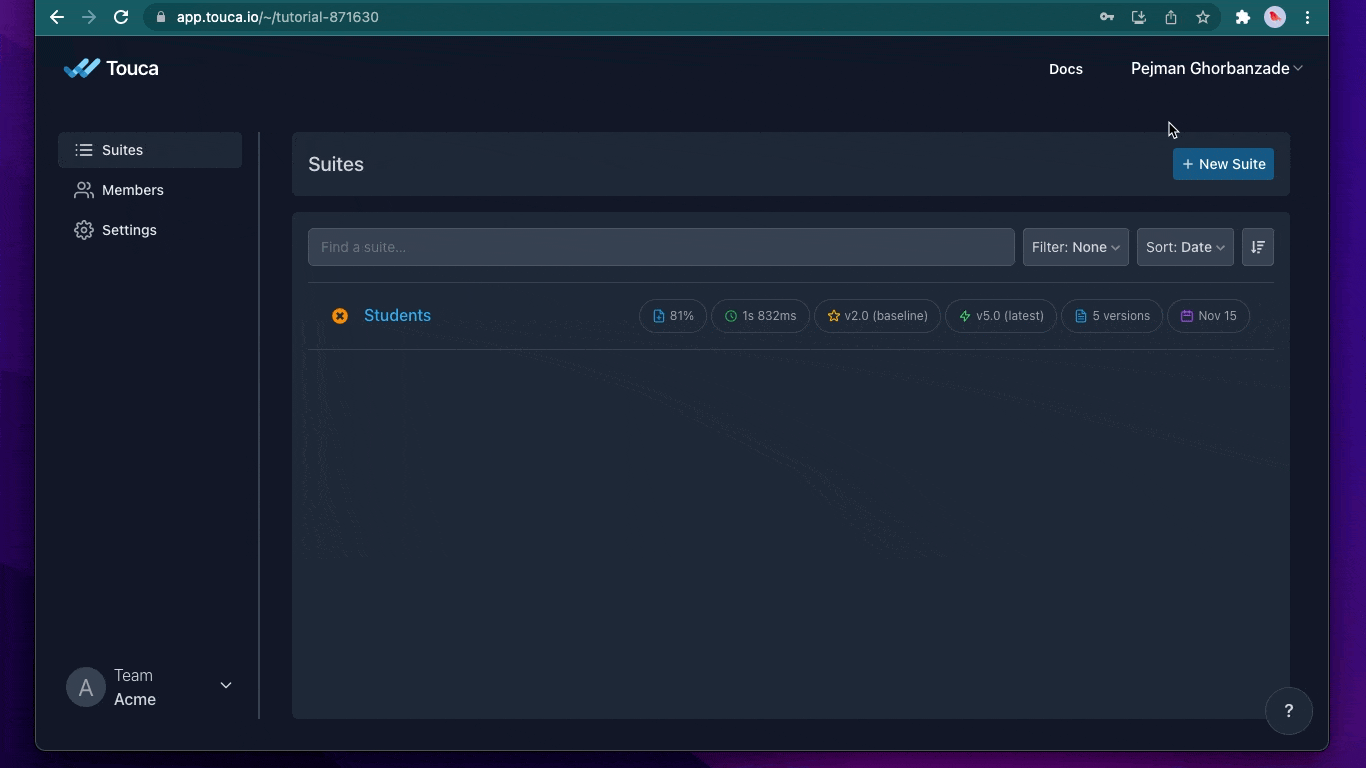Viewport: 1366px width, 768px height.
Task: Open Chrome three-dot menu
Action: pos(1307,17)
